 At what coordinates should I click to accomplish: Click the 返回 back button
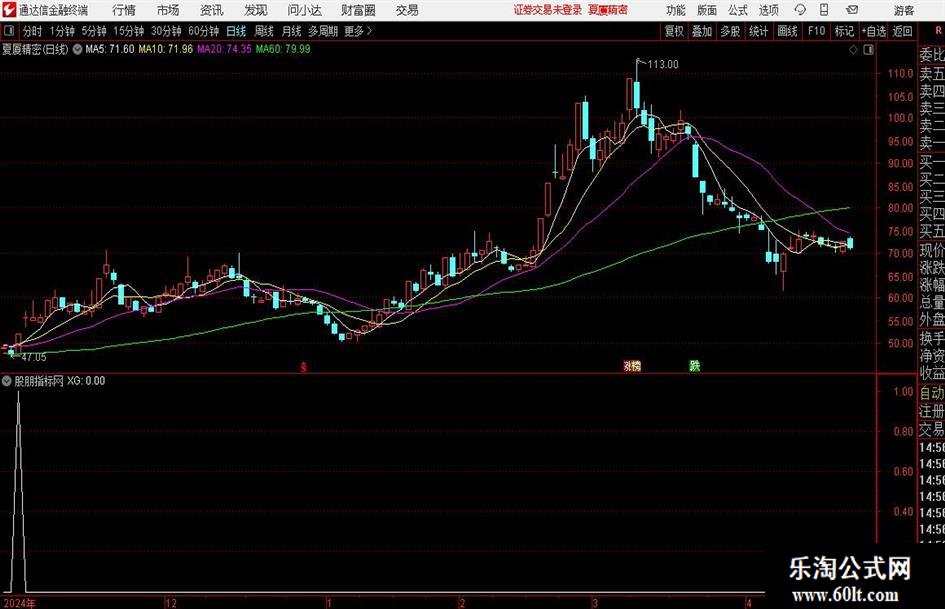pyautogui.click(x=902, y=31)
